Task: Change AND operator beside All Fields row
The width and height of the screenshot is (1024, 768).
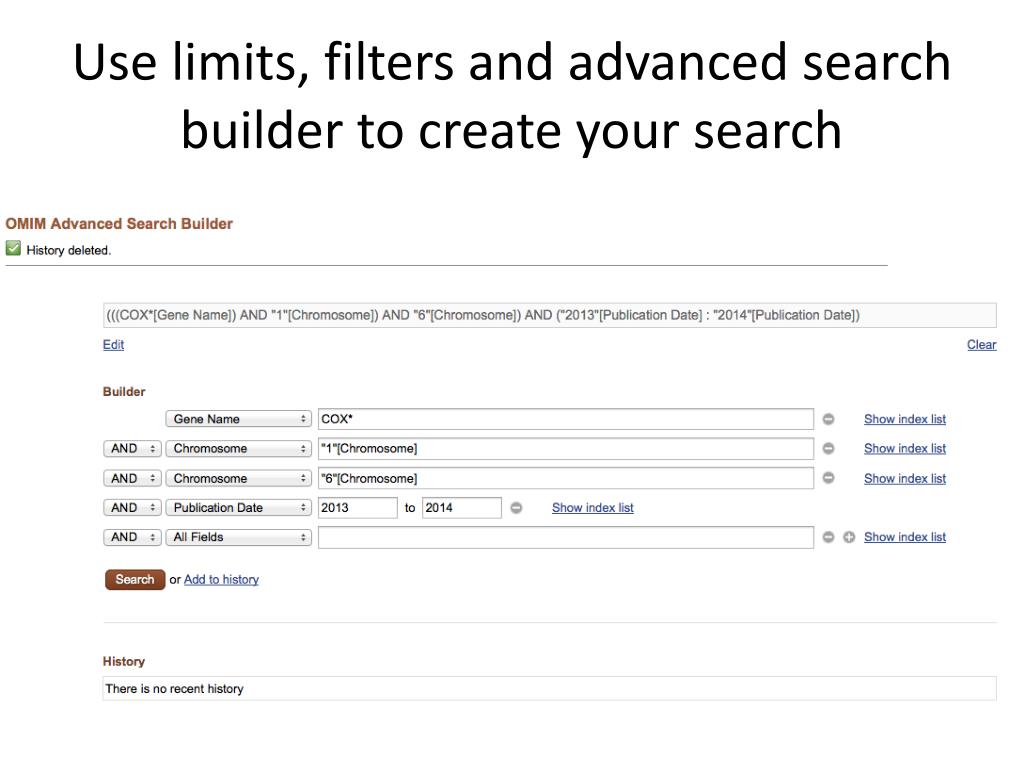Action: point(132,537)
